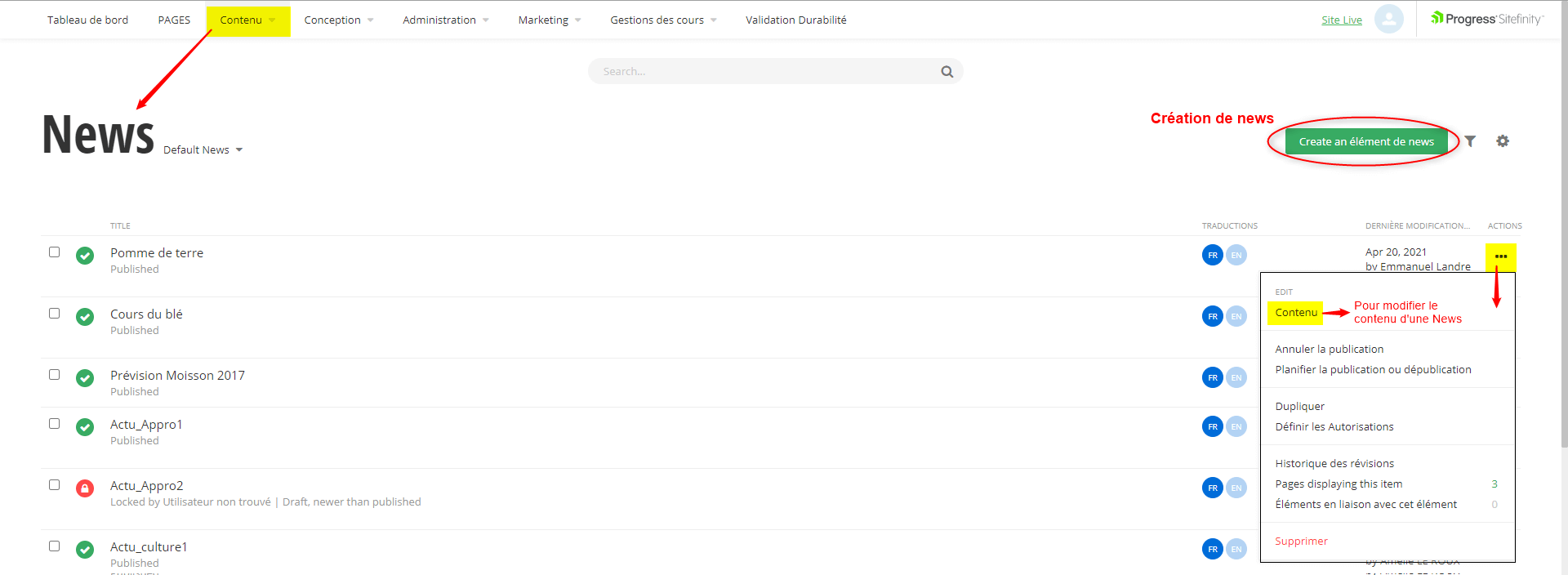Open the news settings gear icon
Viewport: 1568px width, 575px height.
1503,141
